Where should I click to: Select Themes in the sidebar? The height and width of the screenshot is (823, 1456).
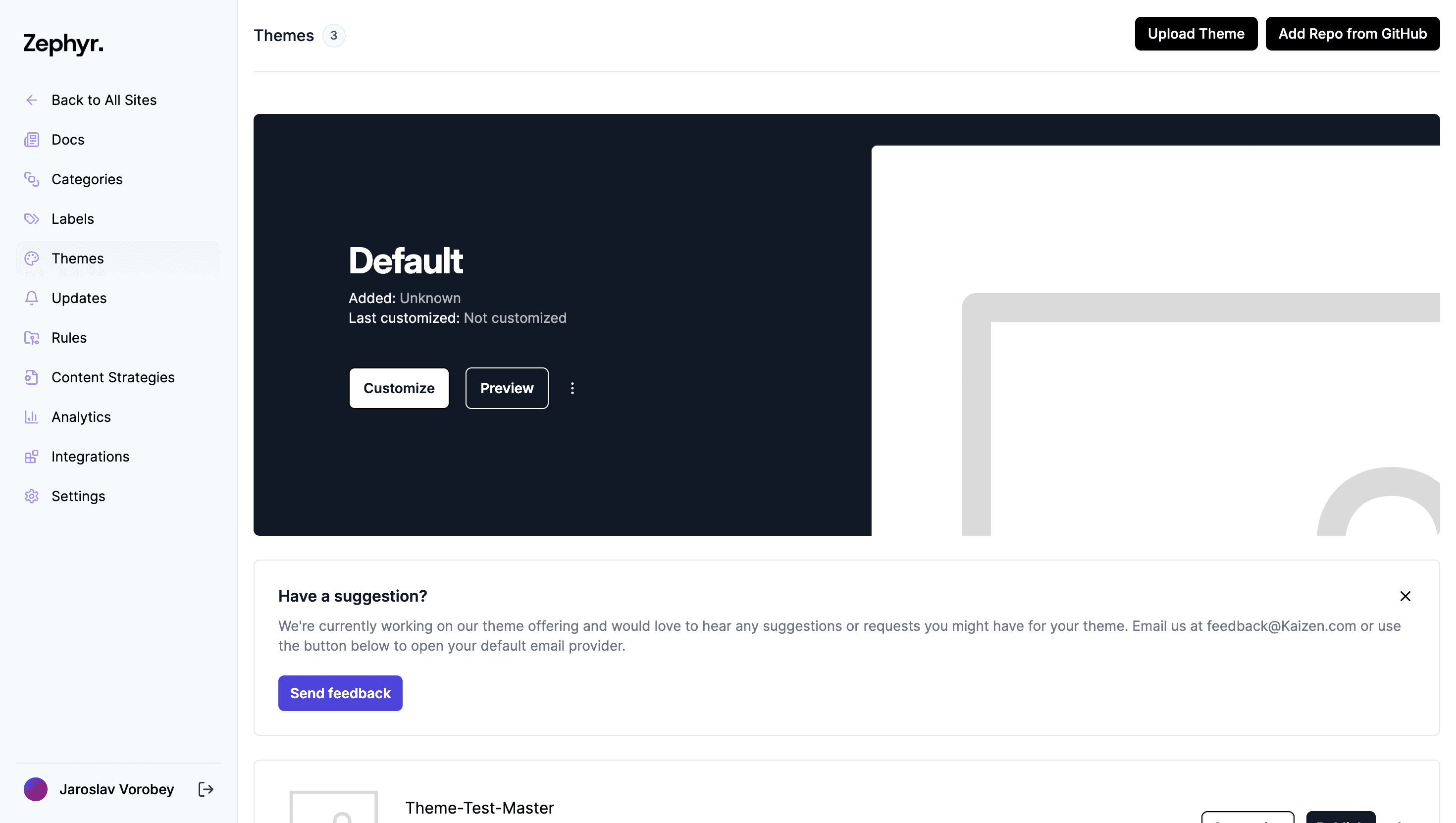tap(77, 258)
